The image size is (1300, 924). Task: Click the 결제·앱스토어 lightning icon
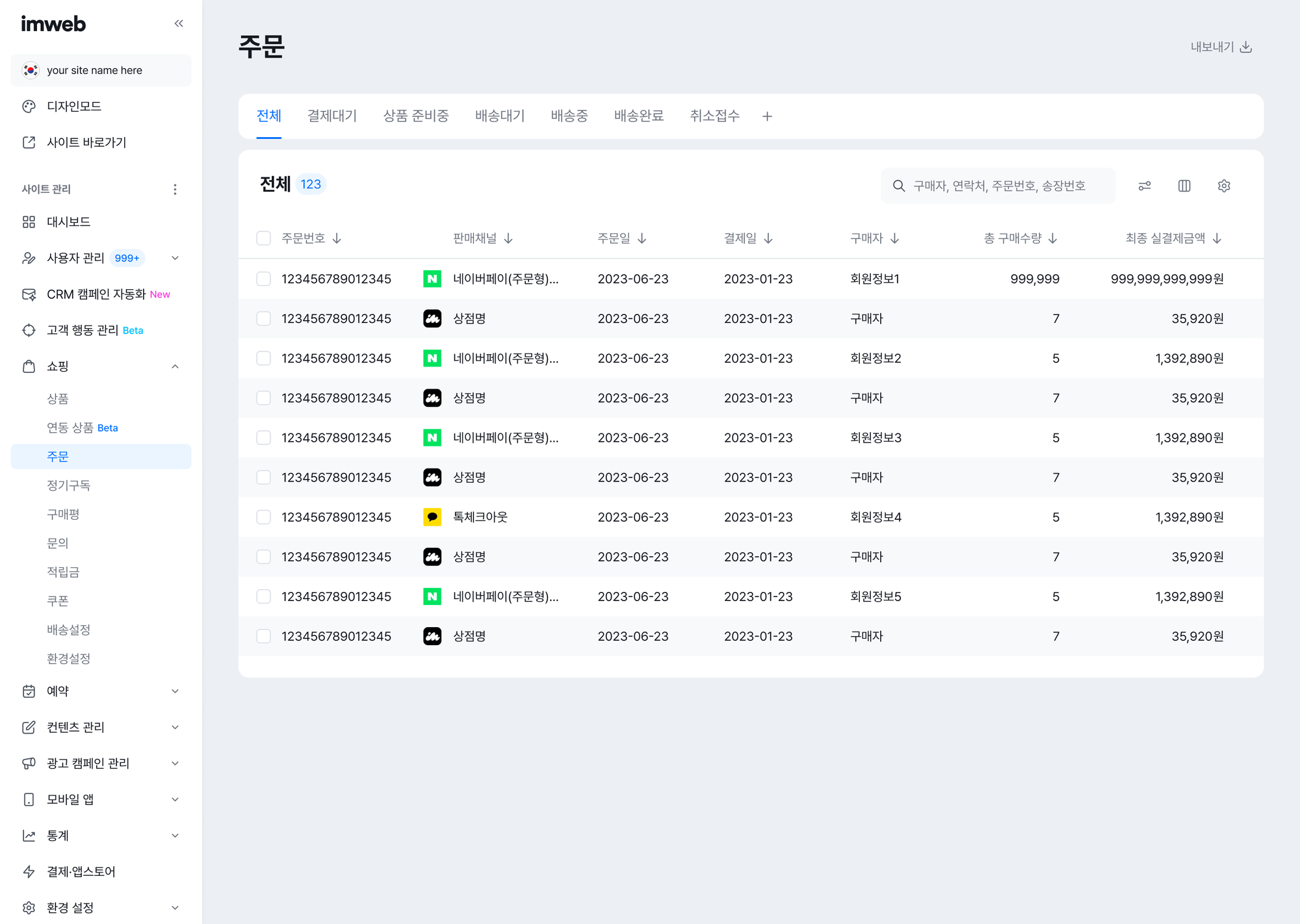29,871
